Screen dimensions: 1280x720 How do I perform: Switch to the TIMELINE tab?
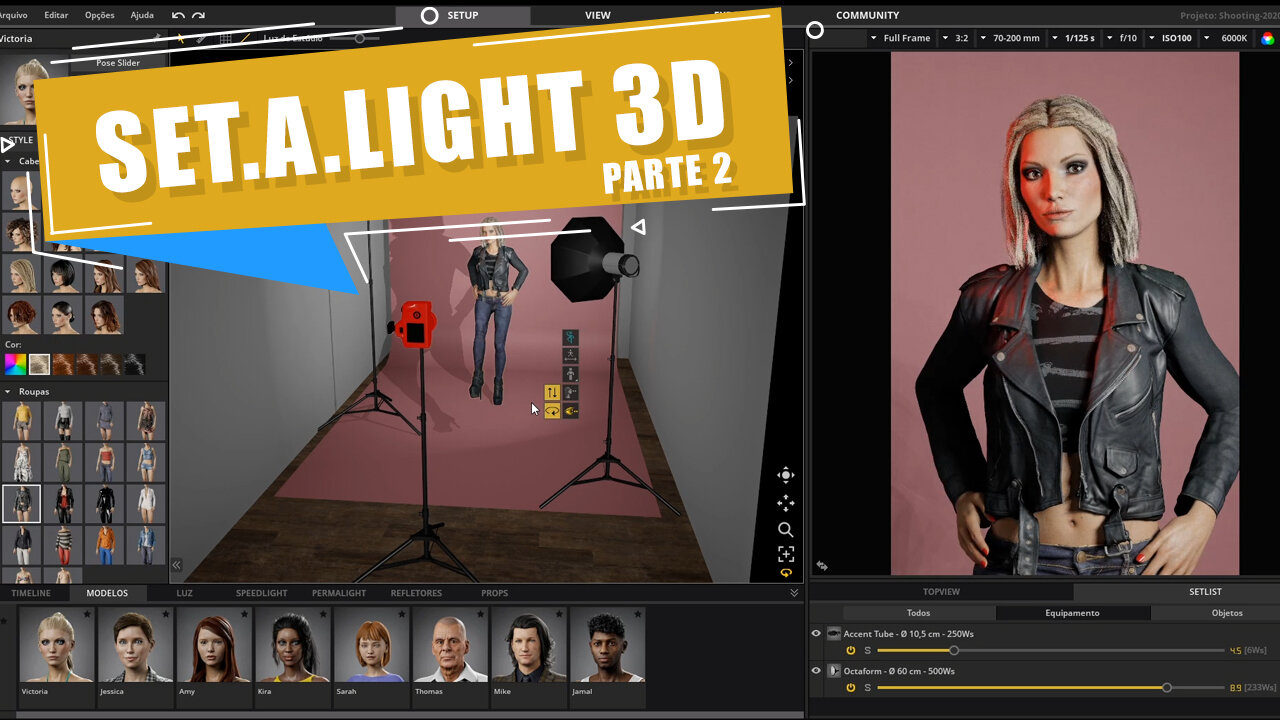coord(31,593)
